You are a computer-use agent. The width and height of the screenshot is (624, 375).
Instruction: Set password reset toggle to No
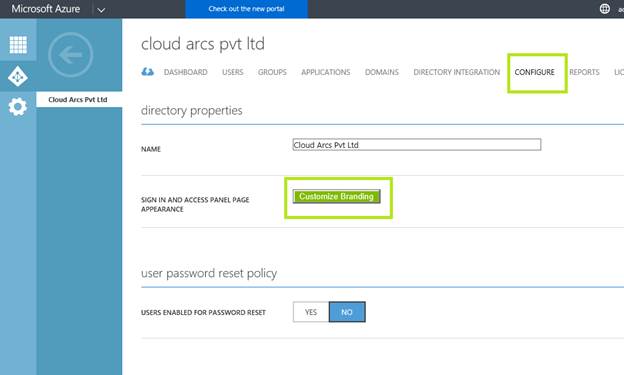[347, 312]
